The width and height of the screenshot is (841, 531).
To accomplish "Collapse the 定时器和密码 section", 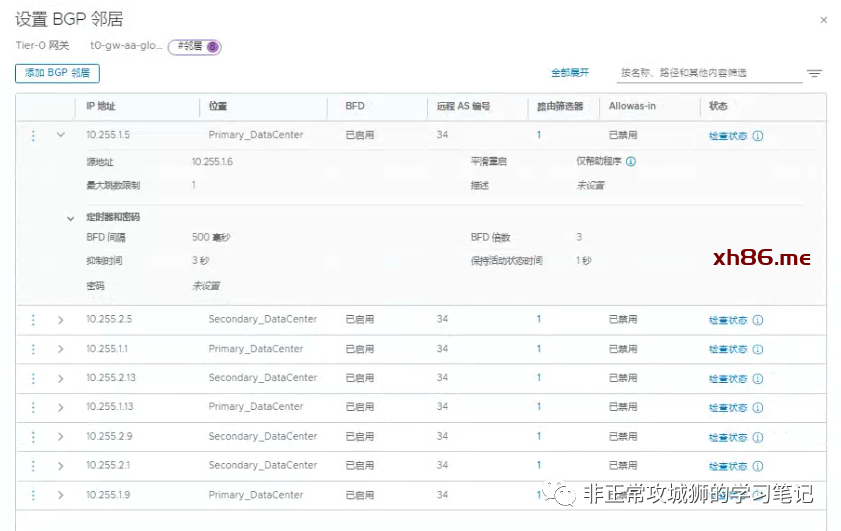I will click(71, 217).
